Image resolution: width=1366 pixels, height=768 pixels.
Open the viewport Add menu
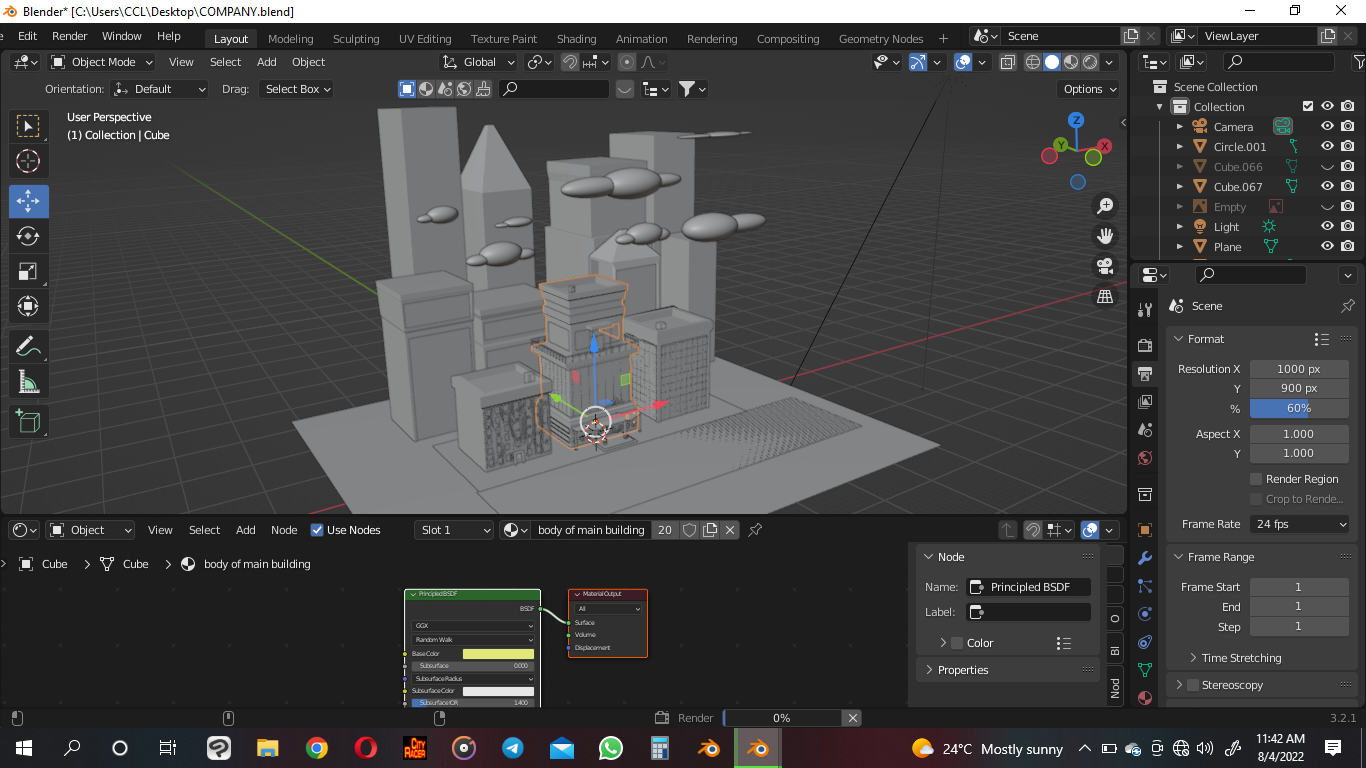266,62
